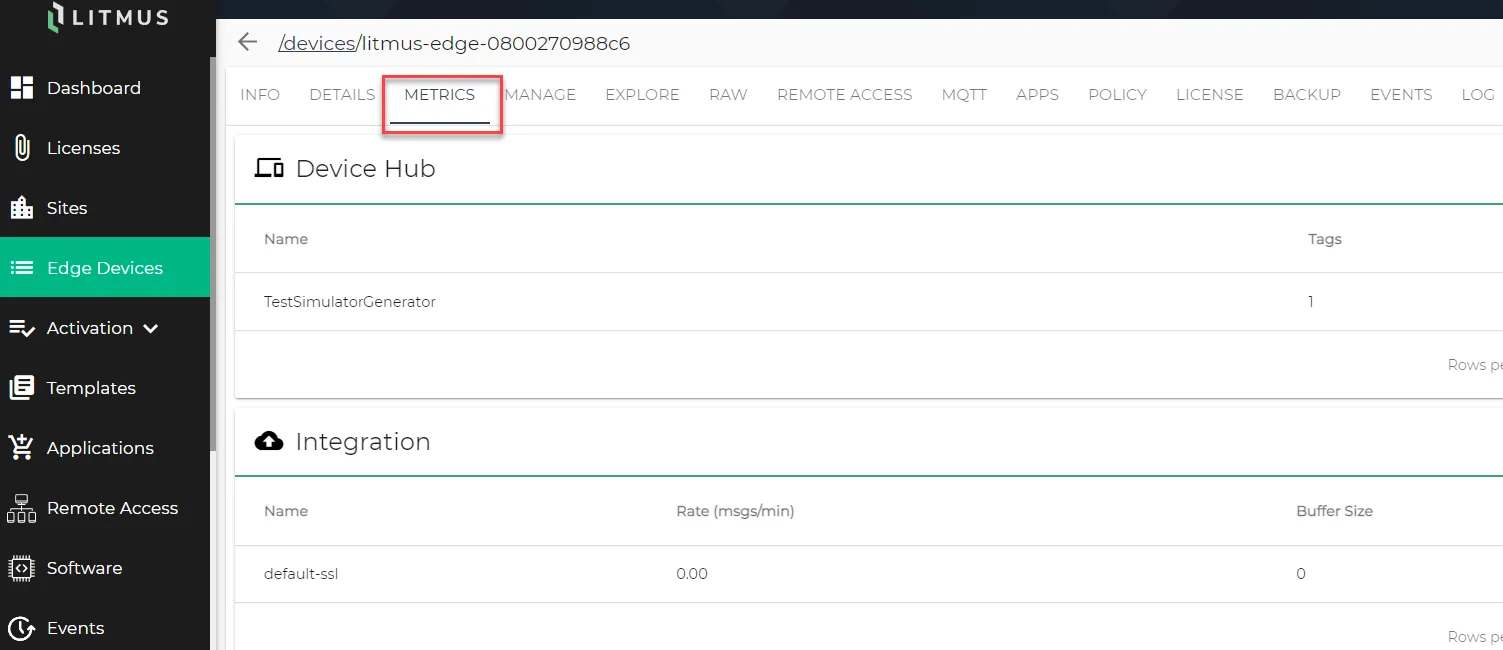Click the Integration section heading
This screenshot has width=1503, height=650.
pyautogui.click(x=363, y=442)
